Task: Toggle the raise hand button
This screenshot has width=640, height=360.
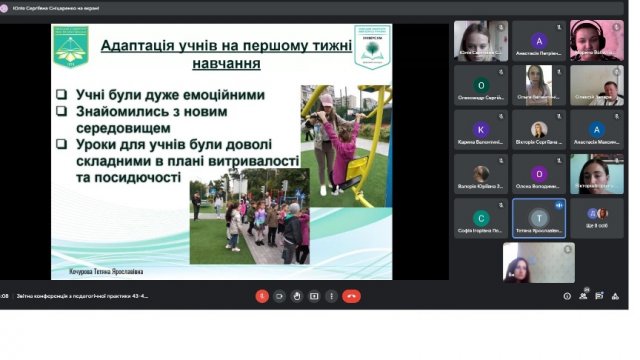Action: (x=297, y=296)
